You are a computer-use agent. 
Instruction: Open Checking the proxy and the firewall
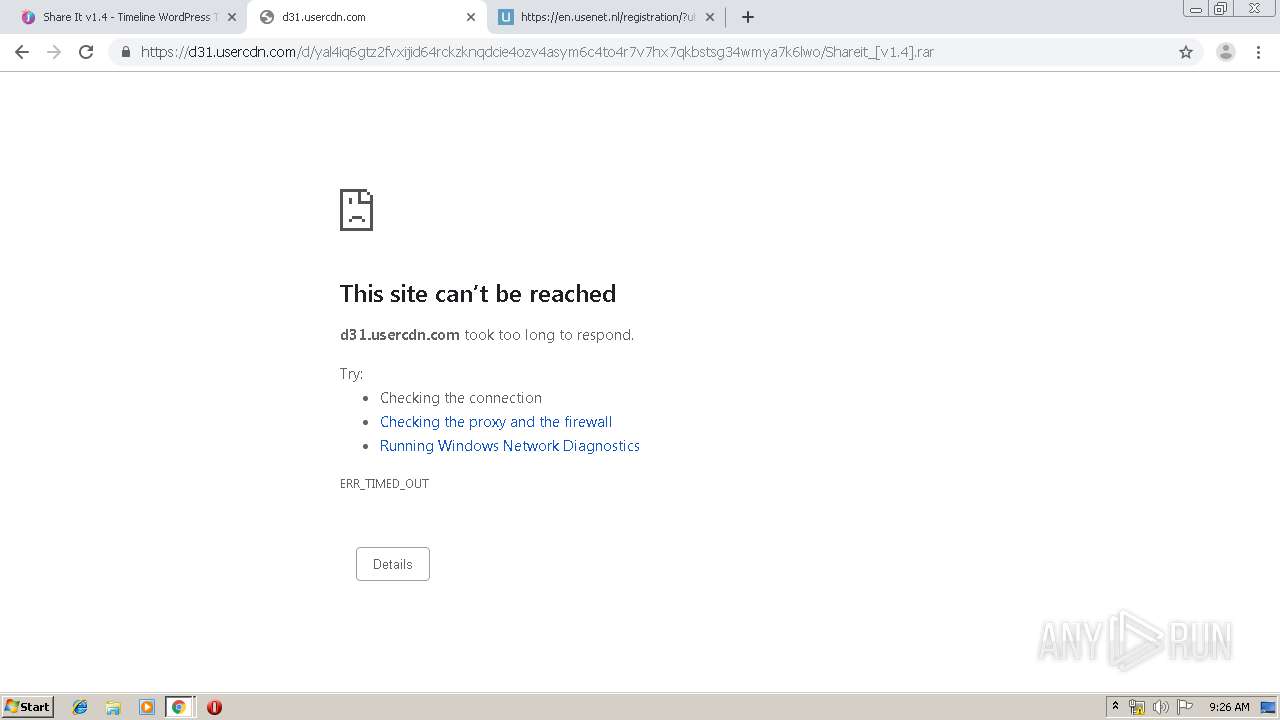coord(496,422)
